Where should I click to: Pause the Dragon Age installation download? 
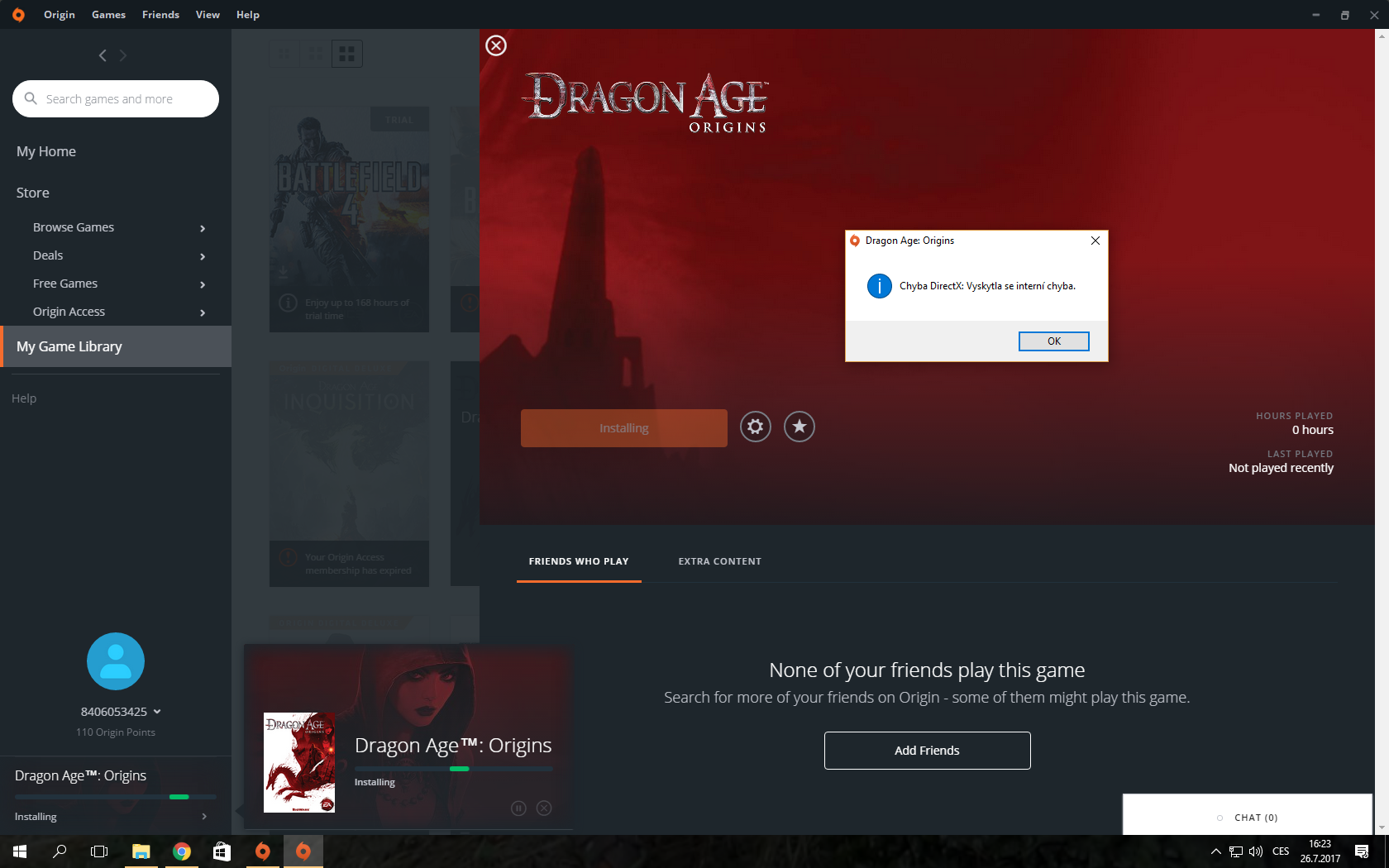tap(518, 808)
